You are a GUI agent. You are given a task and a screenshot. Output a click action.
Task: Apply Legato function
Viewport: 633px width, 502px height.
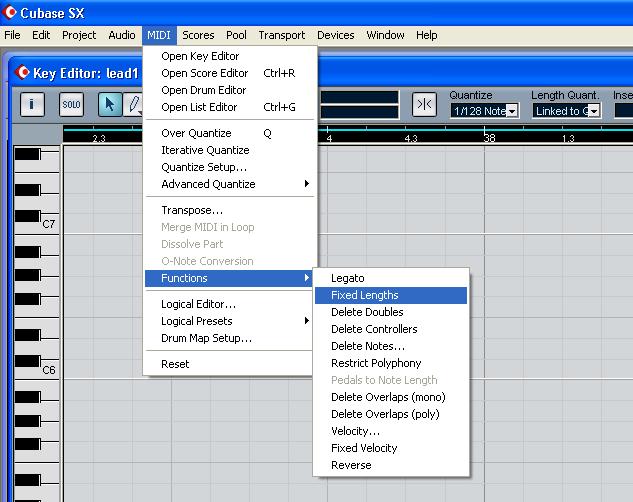point(391,278)
